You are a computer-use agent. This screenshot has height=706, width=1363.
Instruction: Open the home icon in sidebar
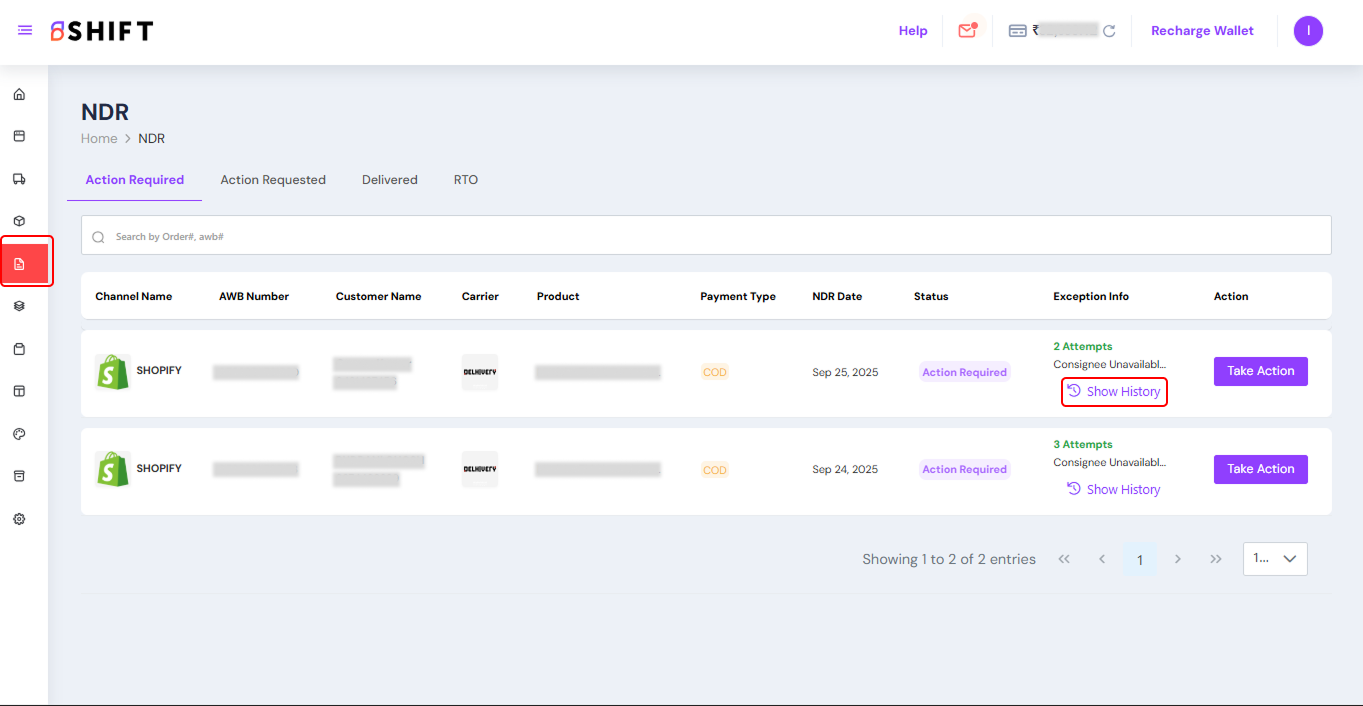pos(19,95)
